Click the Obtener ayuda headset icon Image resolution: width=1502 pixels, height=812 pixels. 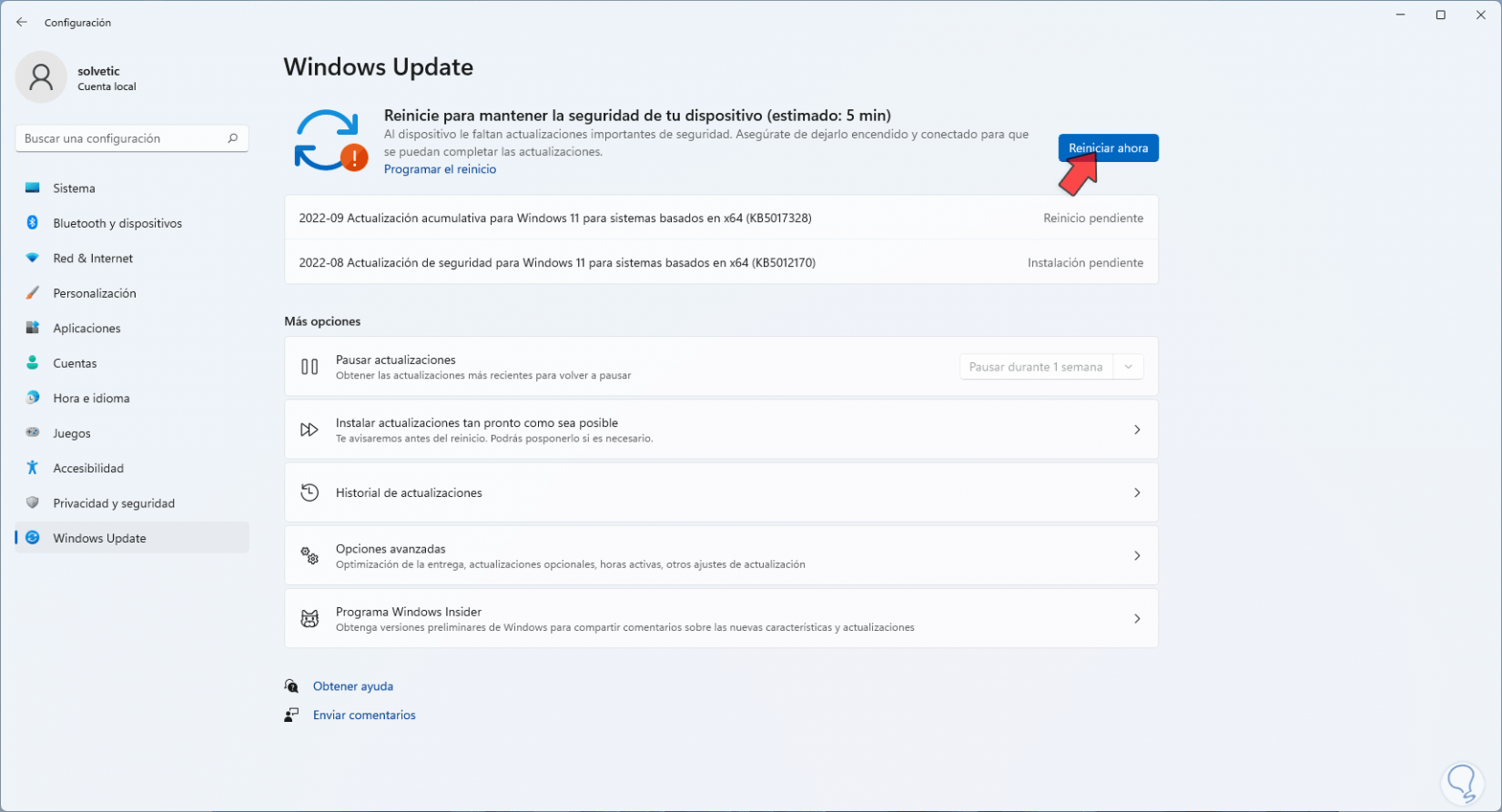(x=291, y=686)
